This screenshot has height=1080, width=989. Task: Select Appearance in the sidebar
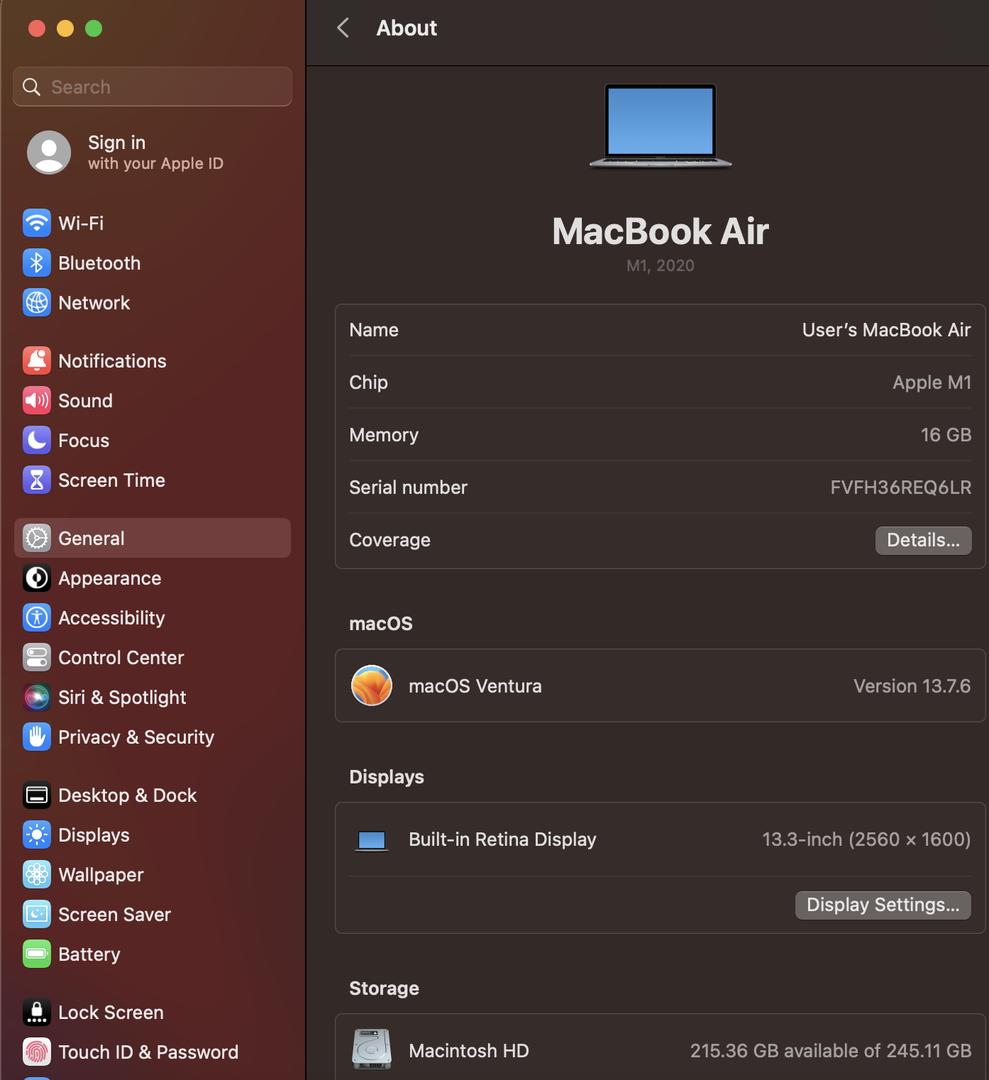(x=152, y=578)
